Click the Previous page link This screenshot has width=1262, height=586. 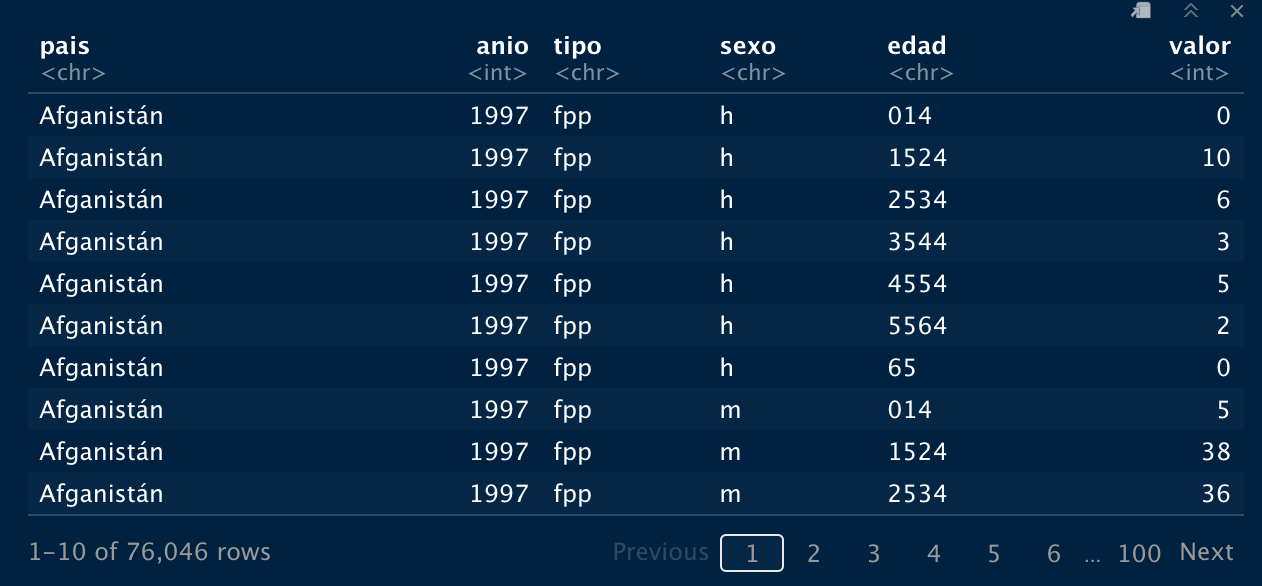[x=660, y=552]
